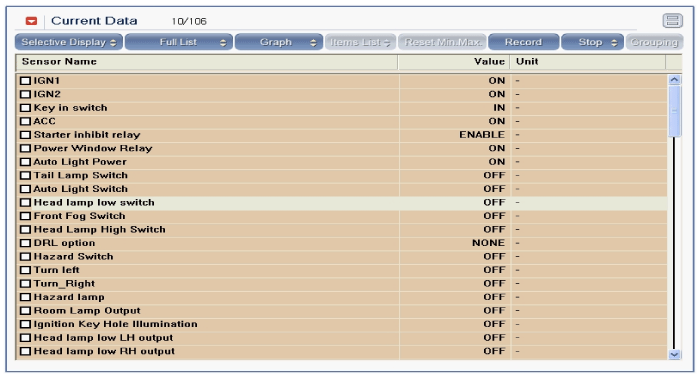Open the Items List dropdown
Viewport: 700px width, 377px height.
360,42
